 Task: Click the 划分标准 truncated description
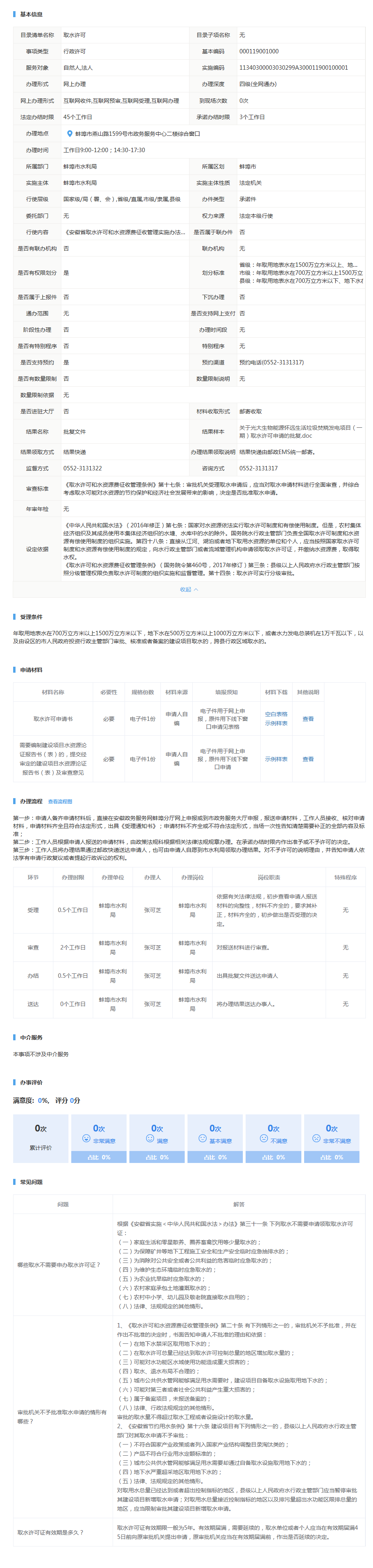click(x=301, y=273)
